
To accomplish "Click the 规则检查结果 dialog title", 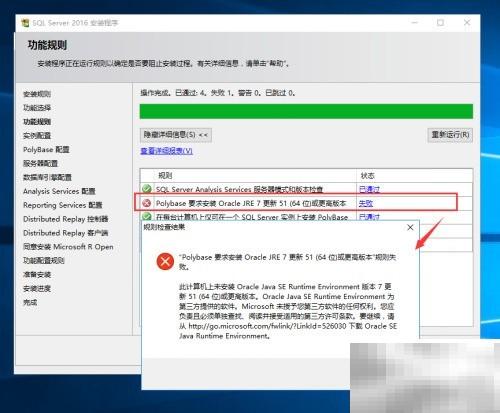I will coord(164,227).
